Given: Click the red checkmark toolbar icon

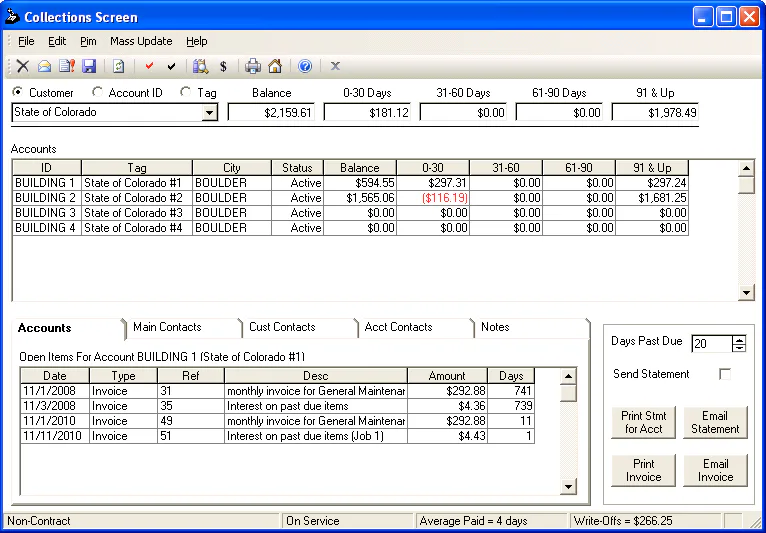Looking at the screenshot, I should [149, 67].
